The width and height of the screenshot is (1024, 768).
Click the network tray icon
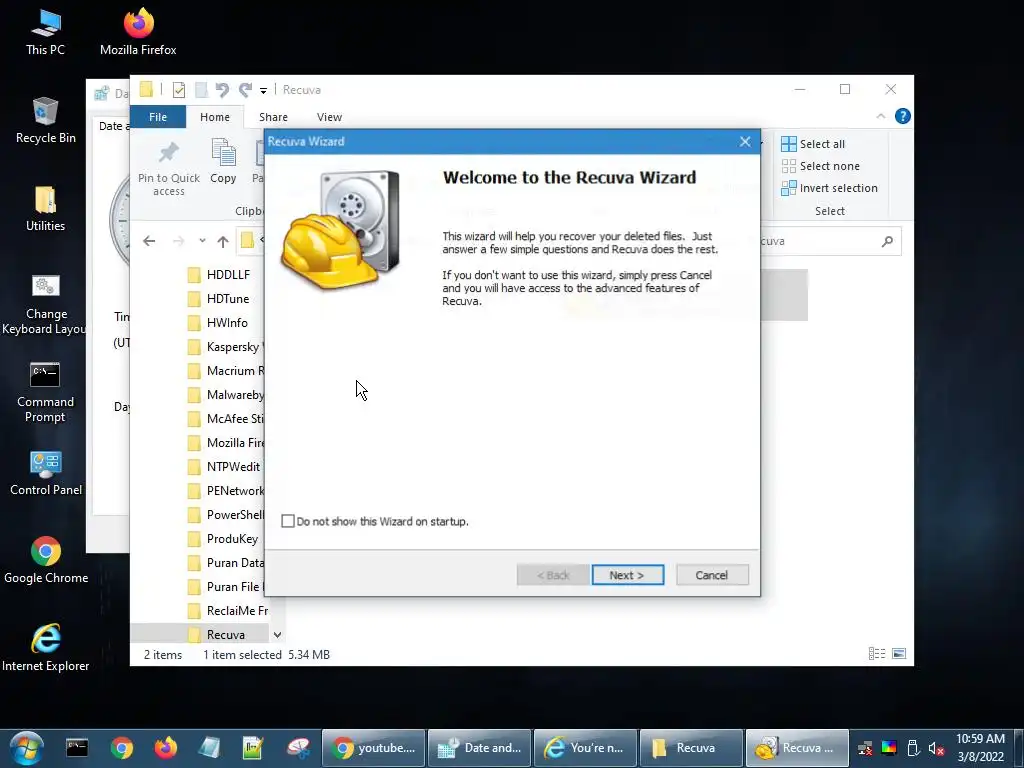865,748
